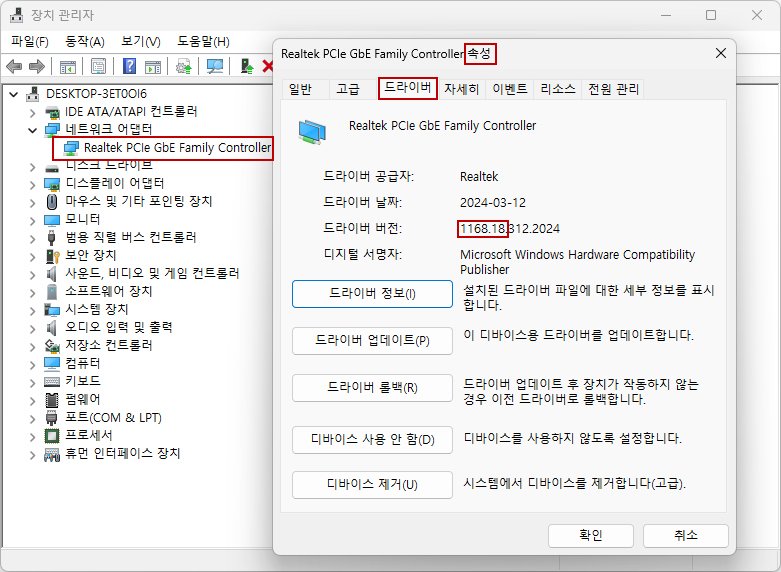Expand the 프로세서 node
781x572 pixels.
(32, 437)
